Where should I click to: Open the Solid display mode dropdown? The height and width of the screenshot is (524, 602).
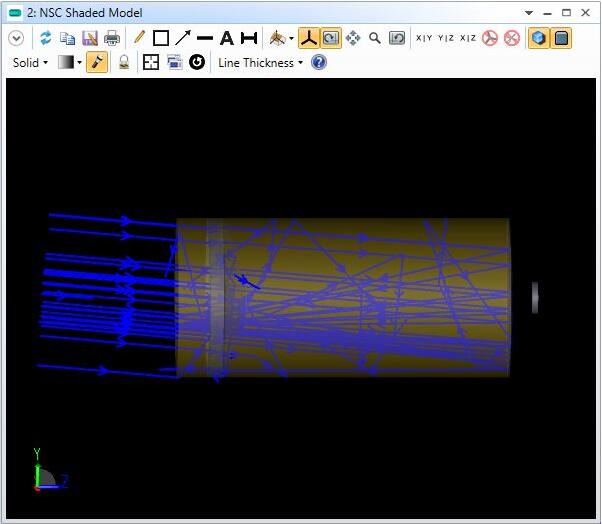coord(30,62)
